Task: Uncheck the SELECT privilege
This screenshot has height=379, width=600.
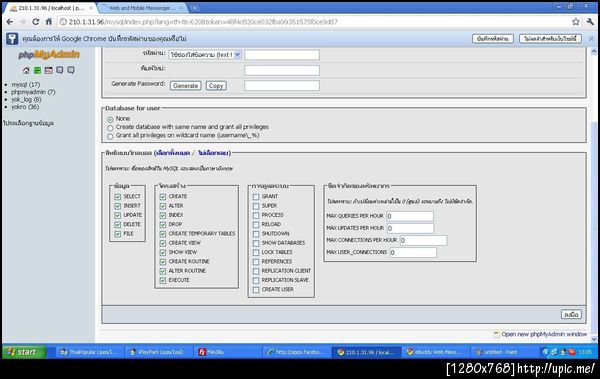Action: point(117,197)
